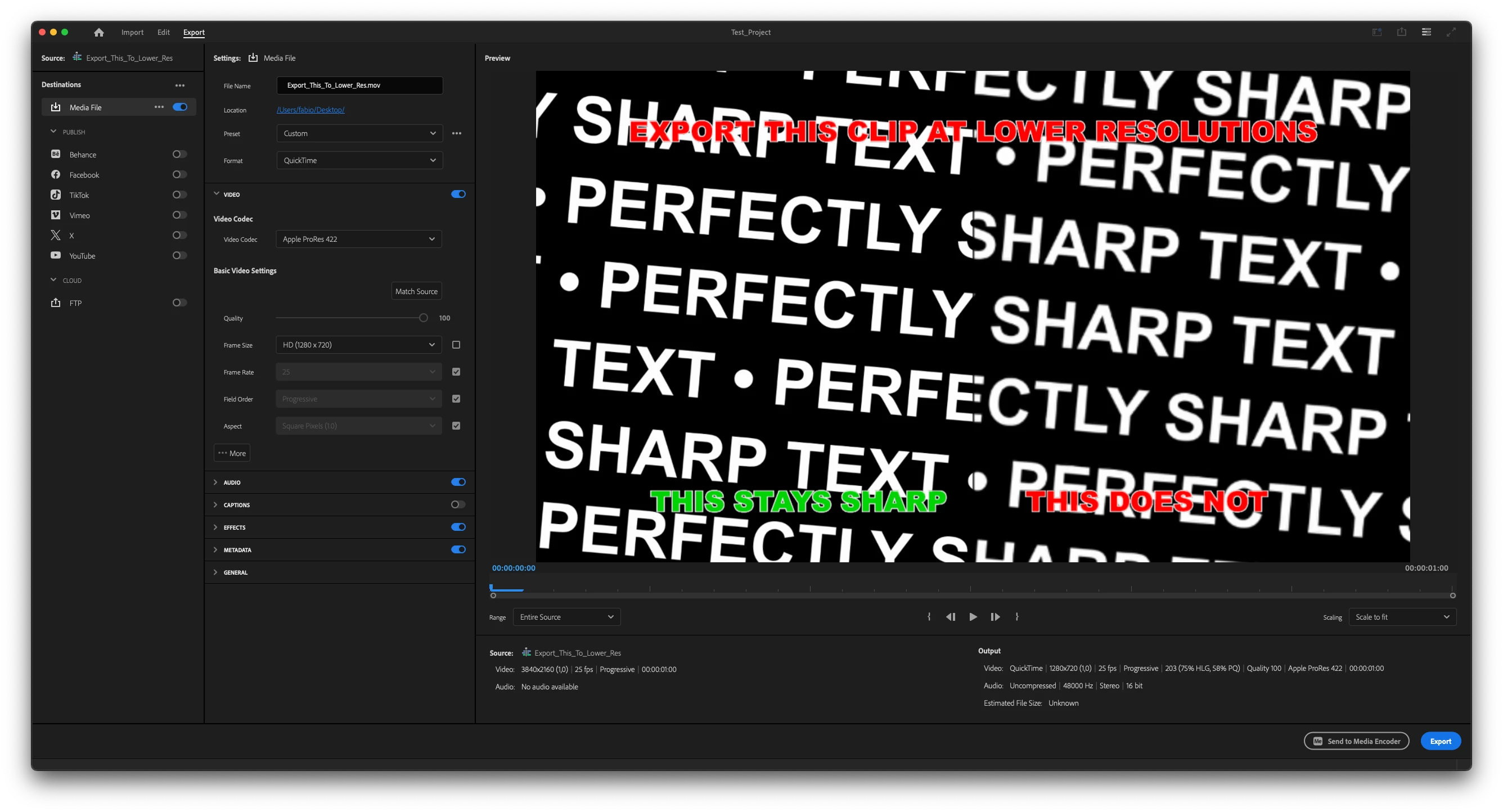Open the workspaces icon in title bar
Viewport: 1503px width, 812px height.
point(1426,32)
